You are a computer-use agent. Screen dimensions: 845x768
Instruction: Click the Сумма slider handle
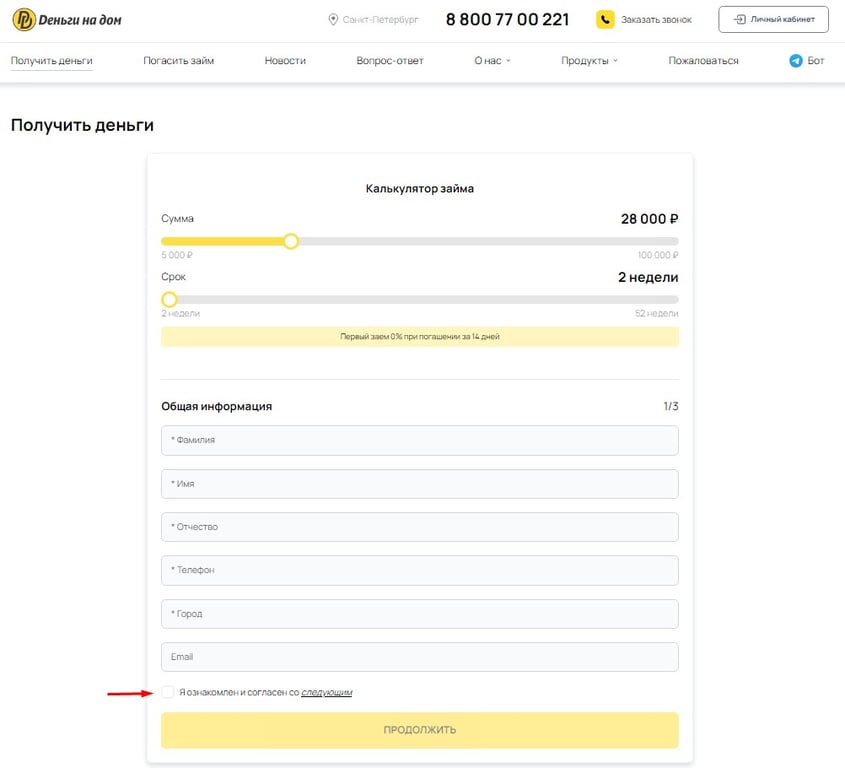pyautogui.click(x=291, y=241)
